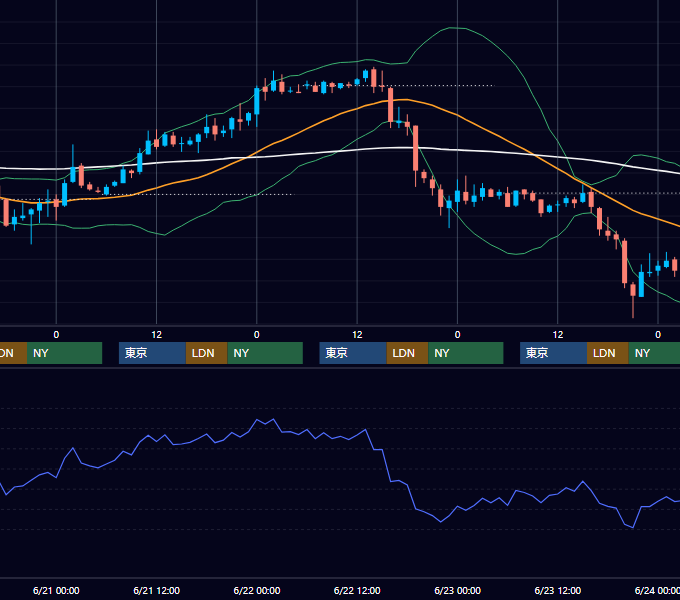The image size is (680, 600).
Task: Click the 東京 session block on 6/23
Action: (x=553, y=353)
